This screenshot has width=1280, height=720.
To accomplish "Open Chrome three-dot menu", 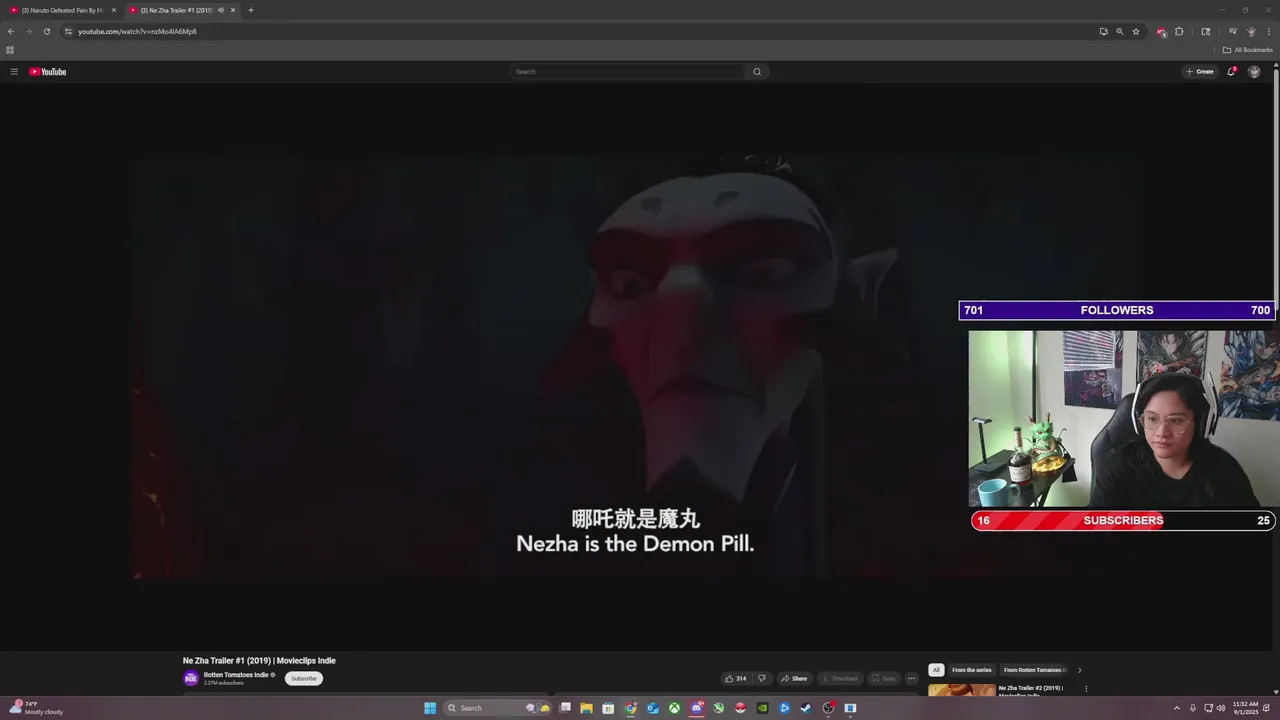I will (x=1269, y=31).
